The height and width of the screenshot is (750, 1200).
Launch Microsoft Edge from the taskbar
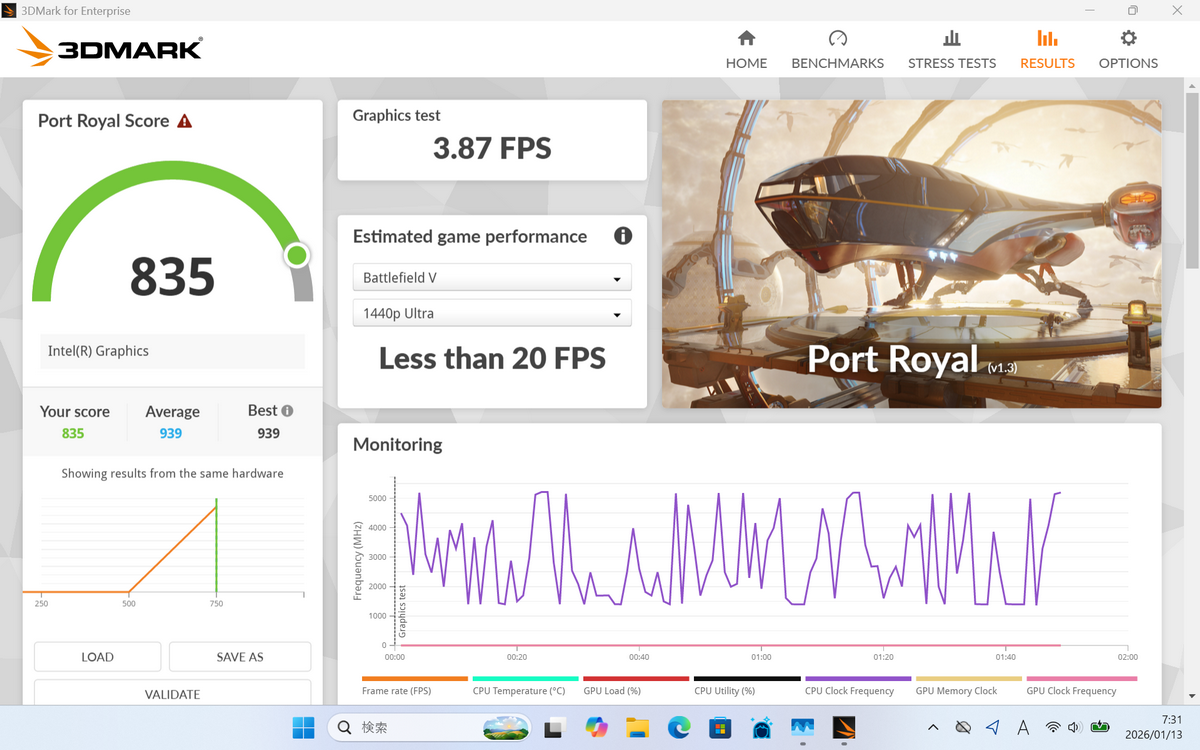[679, 728]
